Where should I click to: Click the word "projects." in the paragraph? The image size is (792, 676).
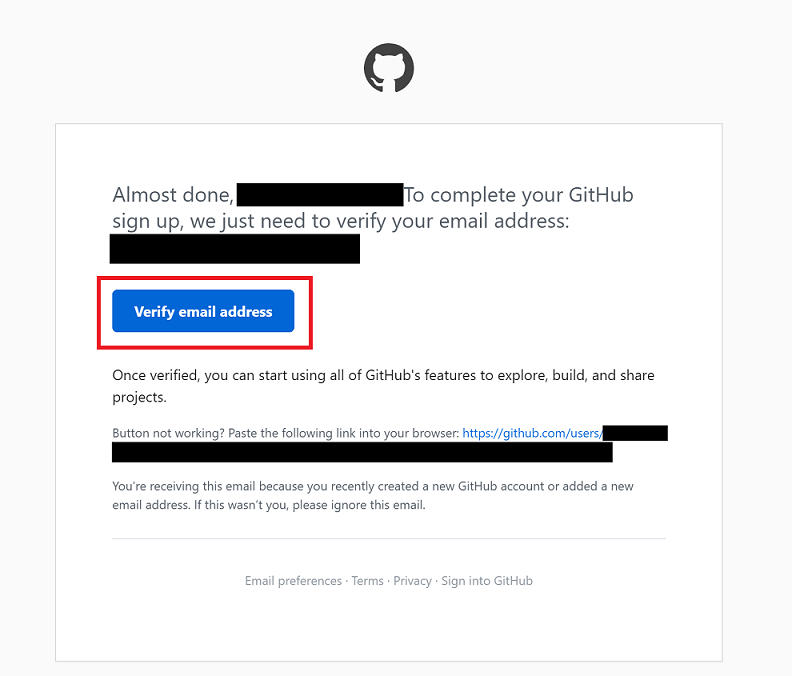point(139,398)
